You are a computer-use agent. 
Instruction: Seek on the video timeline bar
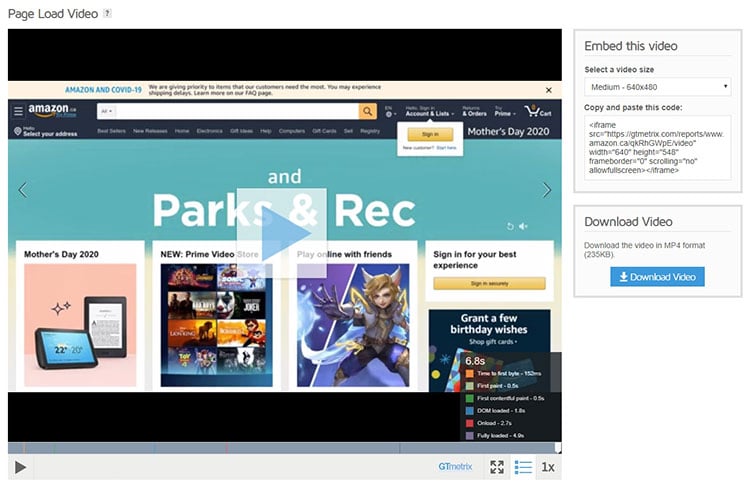[x=285, y=448]
